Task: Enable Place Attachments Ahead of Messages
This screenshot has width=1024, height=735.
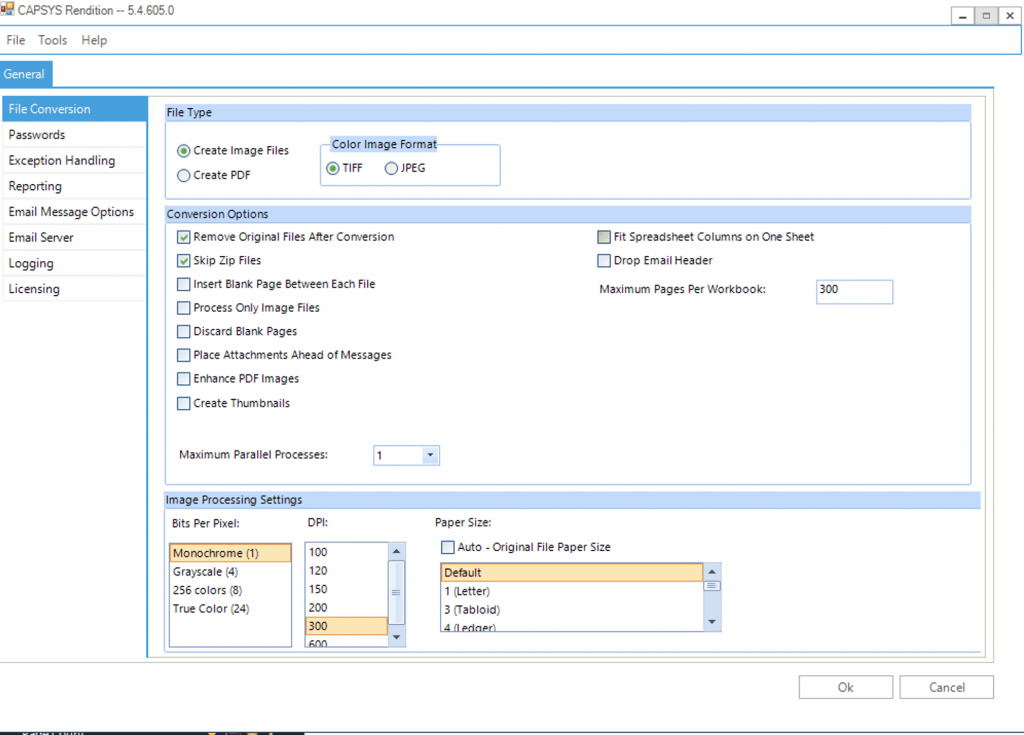Action: (184, 355)
